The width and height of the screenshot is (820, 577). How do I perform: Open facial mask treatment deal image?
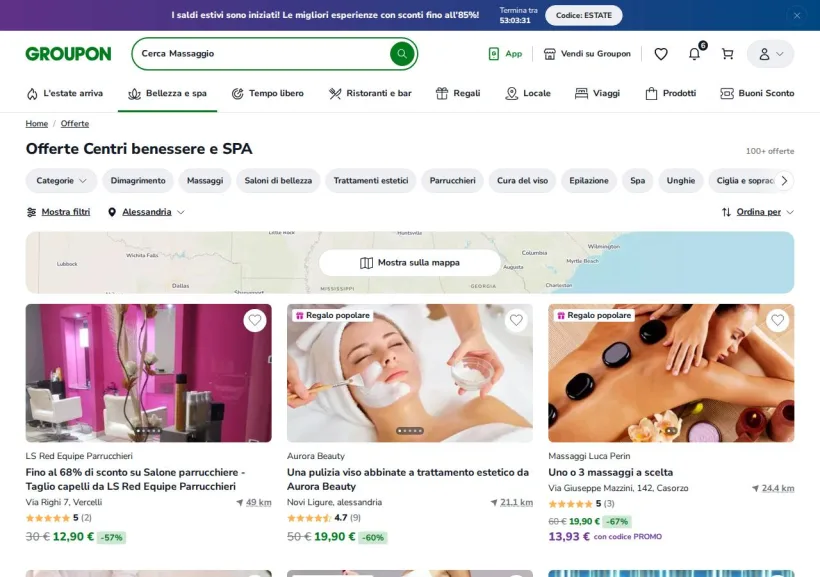pos(410,373)
